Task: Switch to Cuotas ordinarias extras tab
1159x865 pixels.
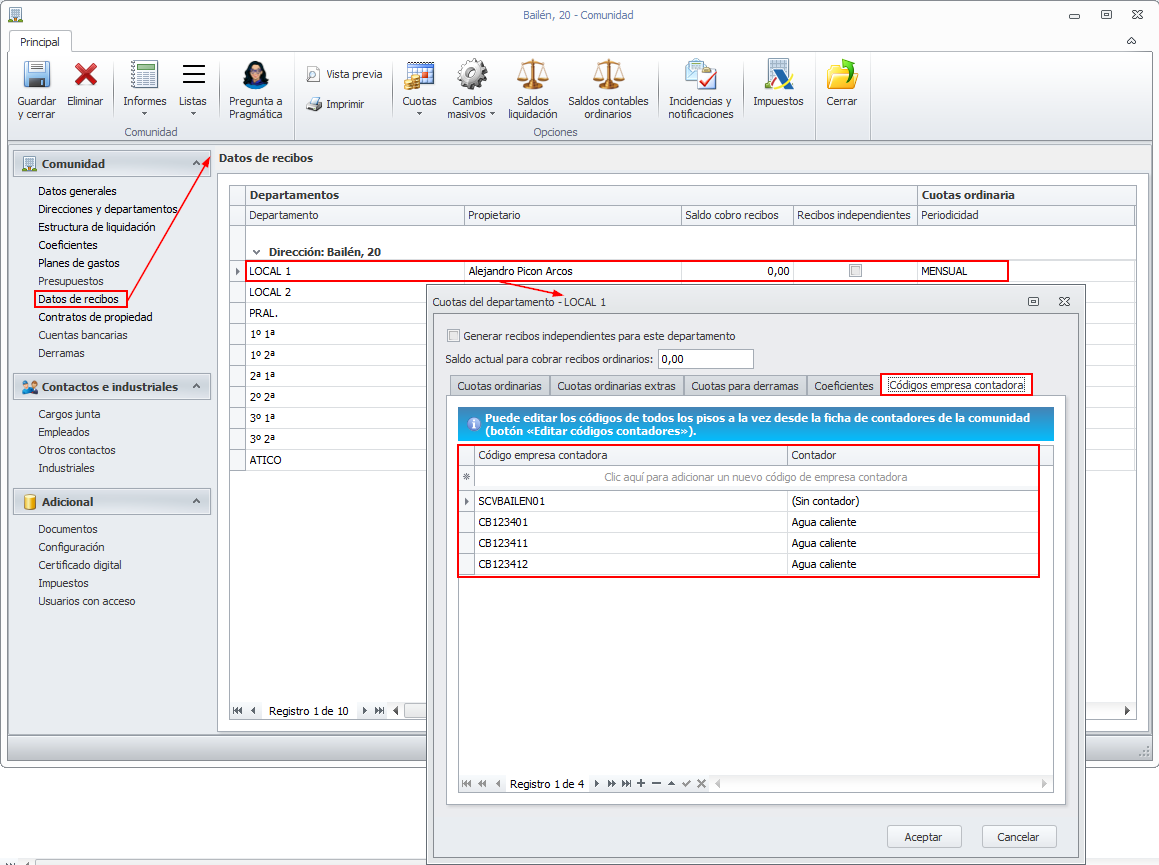Action: pos(616,386)
